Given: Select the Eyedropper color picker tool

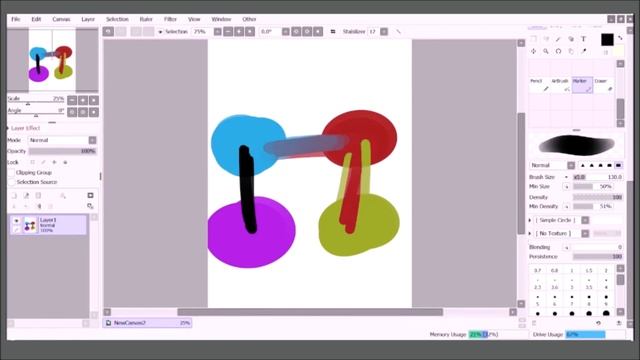Looking at the screenshot, I should pyautogui.click(x=584, y=51).
